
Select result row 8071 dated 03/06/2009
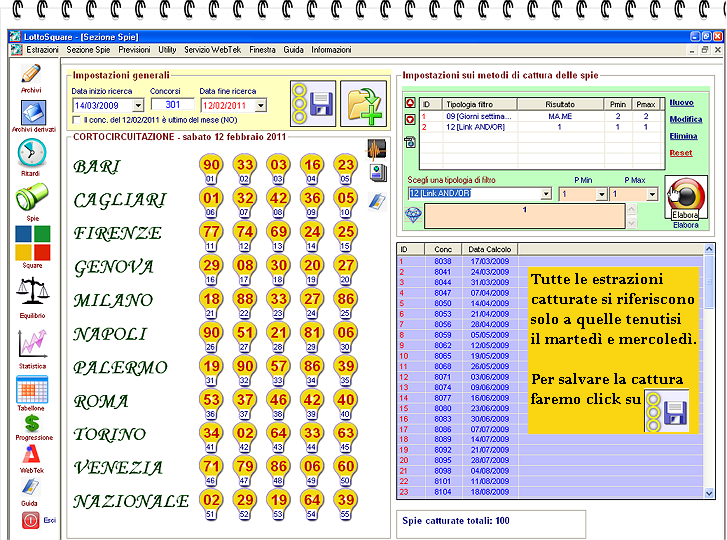550,377
